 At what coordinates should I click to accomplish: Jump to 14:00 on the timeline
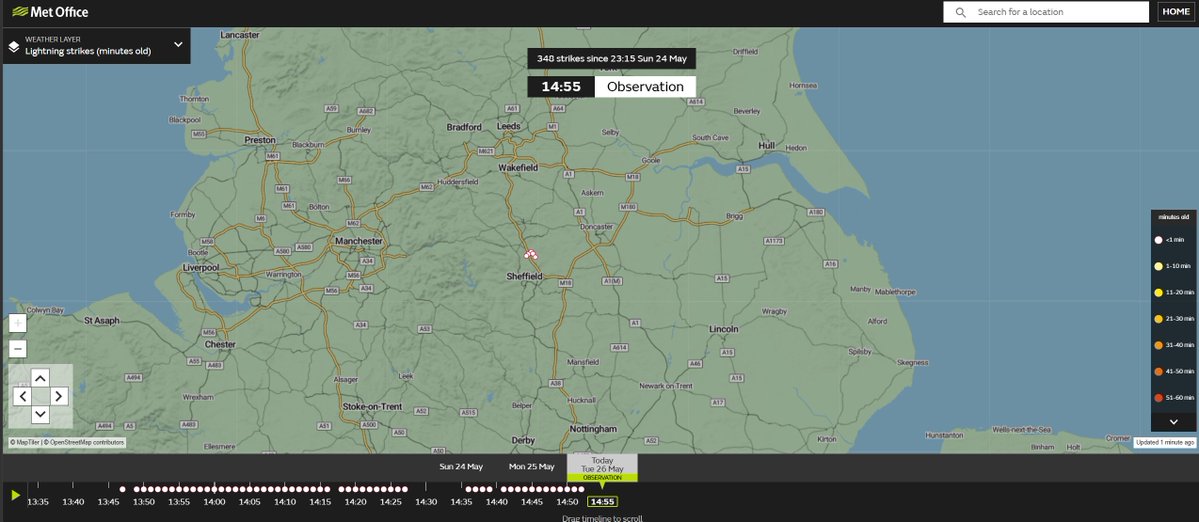tap(214, 502)
